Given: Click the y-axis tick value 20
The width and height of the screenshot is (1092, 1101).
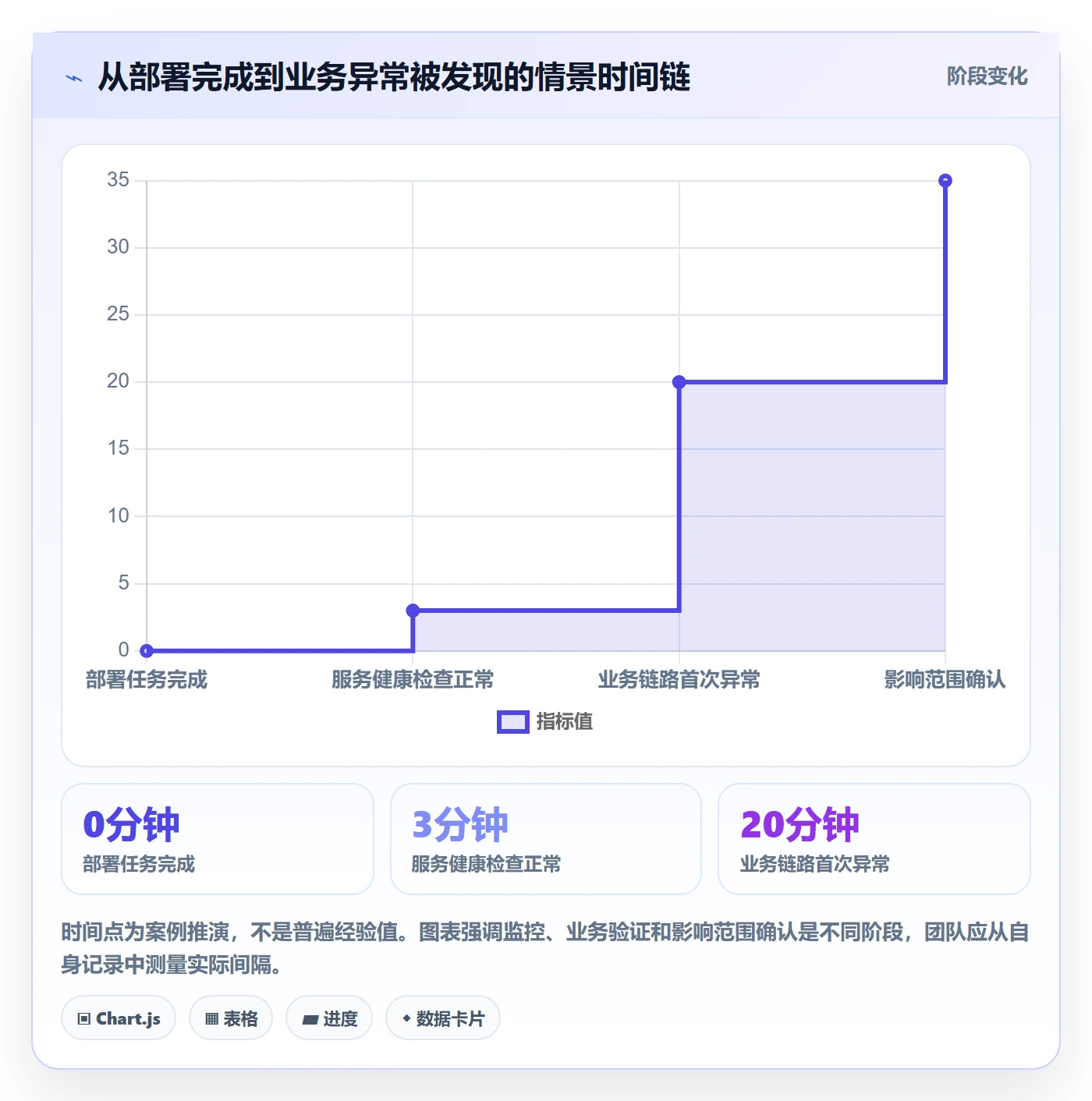Looking at the screenshot, I should [x=119, y=381].
